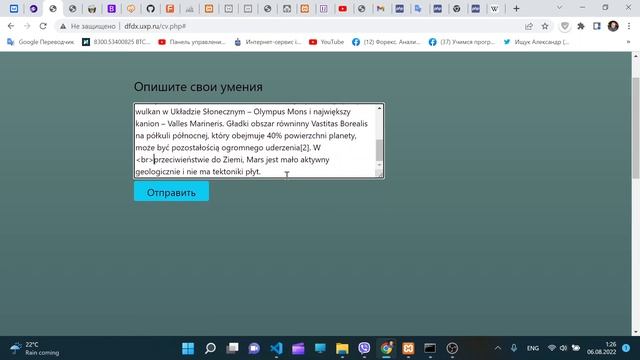Go back to the previous page
The image size is (640, 360).
click(11, 26)
